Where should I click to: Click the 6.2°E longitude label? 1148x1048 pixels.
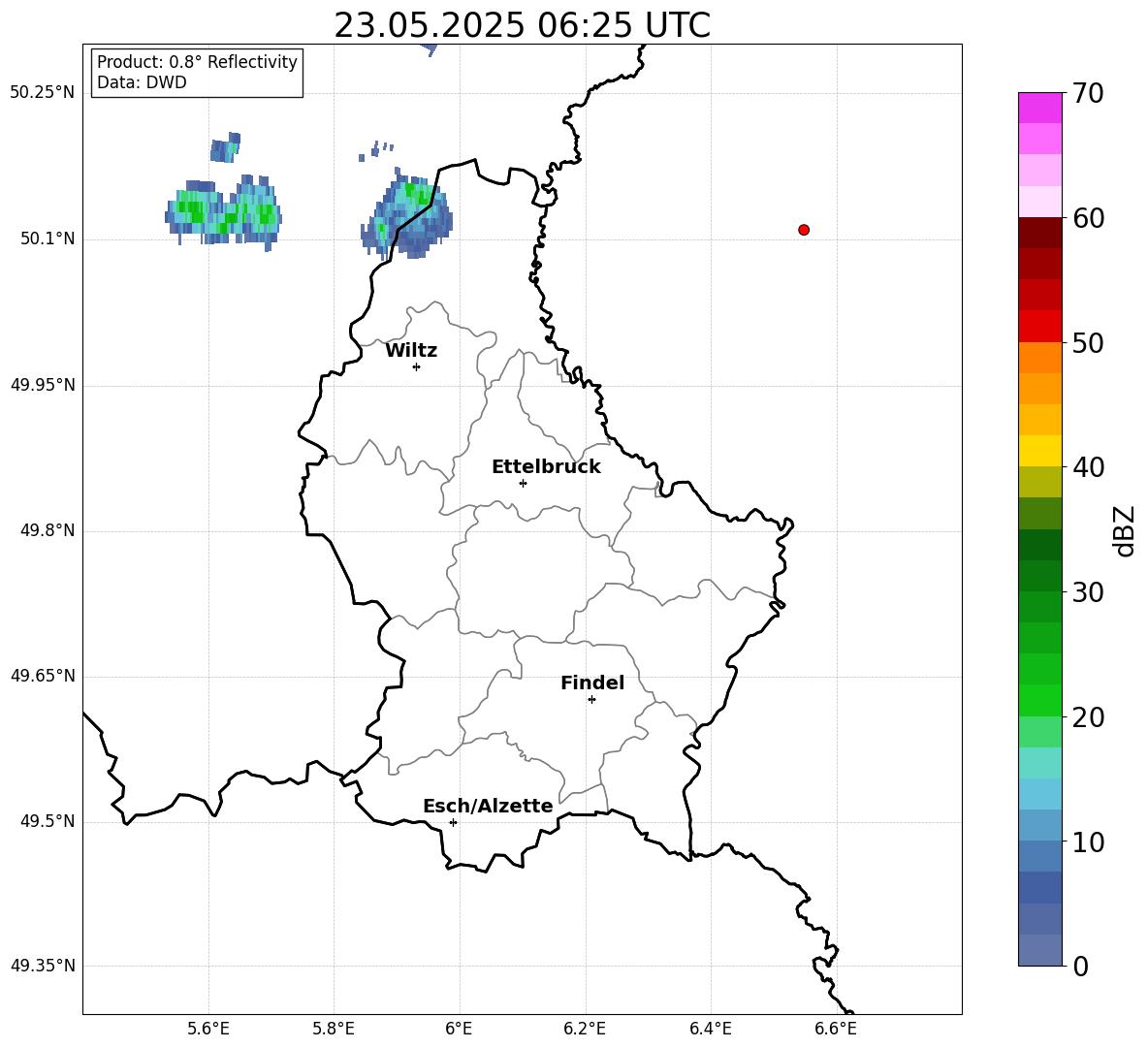(585, 1029)
